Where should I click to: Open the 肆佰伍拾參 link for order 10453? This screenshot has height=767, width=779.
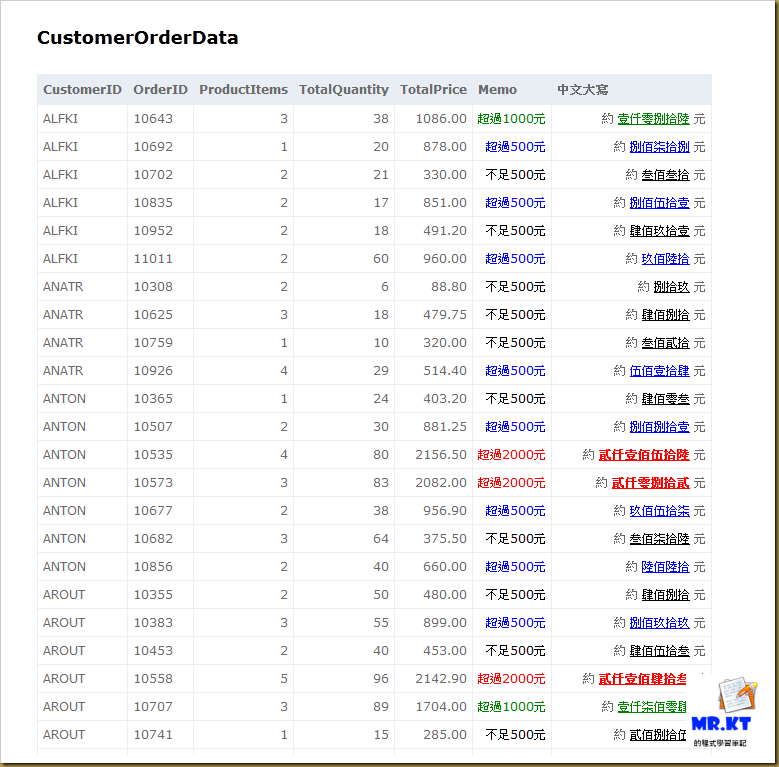coord(659,650)
